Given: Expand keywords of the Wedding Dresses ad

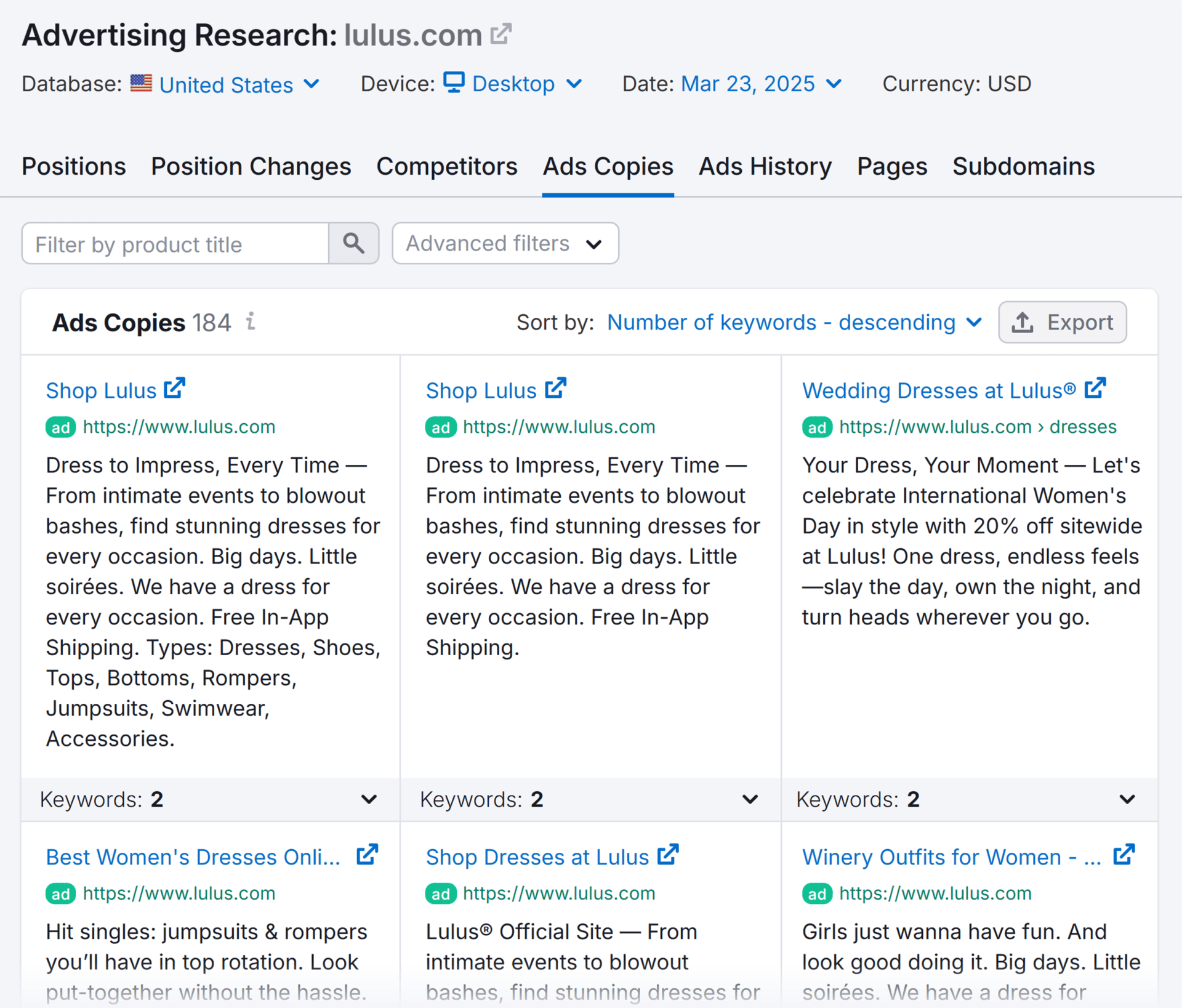Looking at the screenshot, I should 1126,799.
